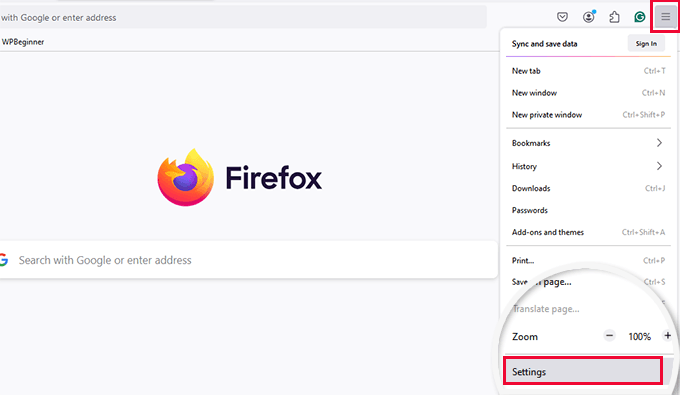This screenshot has height=395, width=680.
Task: Open the WPBeginner bookmark
Action: 23,42
